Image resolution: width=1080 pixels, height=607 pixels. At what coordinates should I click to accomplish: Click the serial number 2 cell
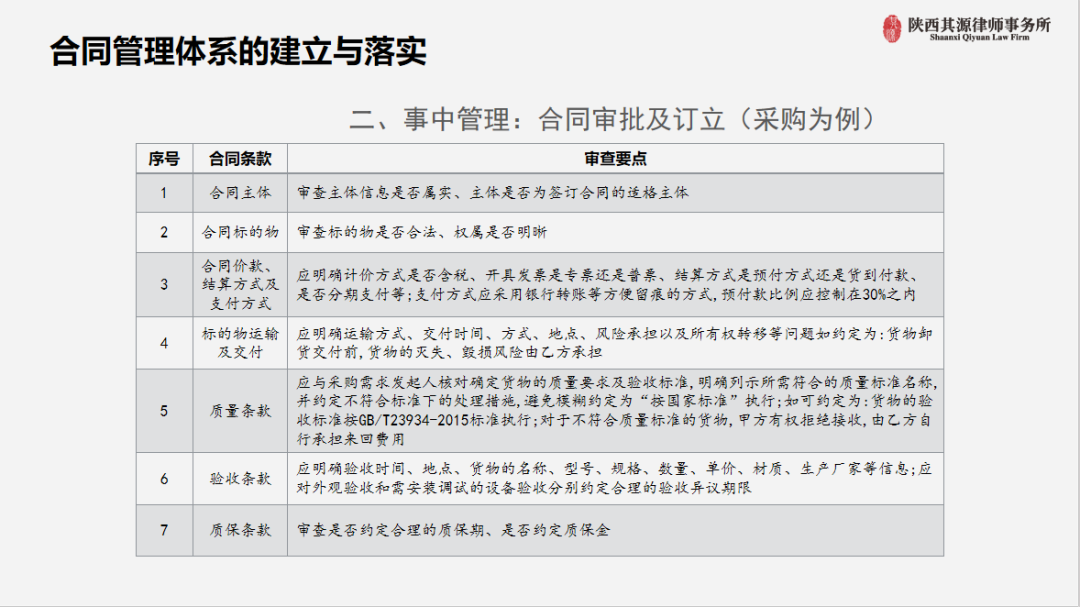click(164, 232)
